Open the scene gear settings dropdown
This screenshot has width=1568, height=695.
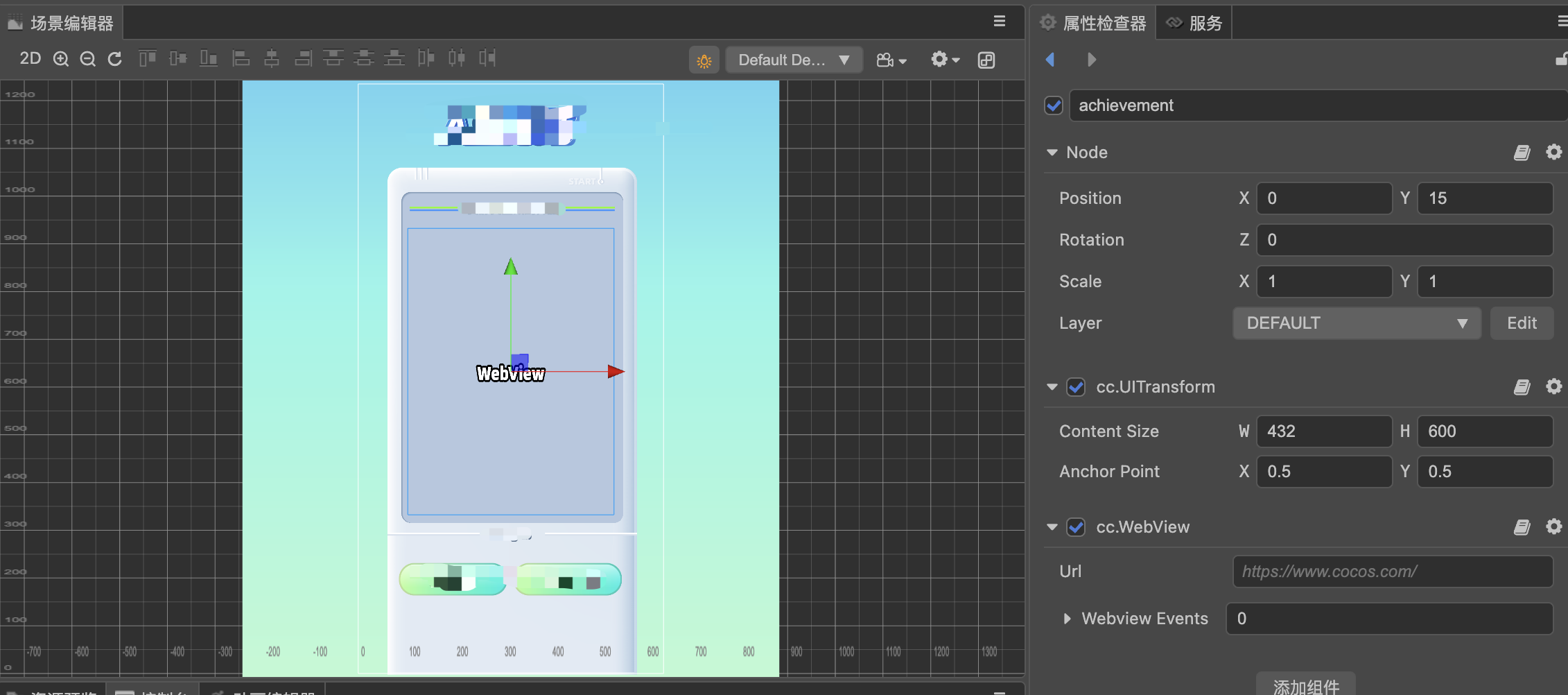946,60
